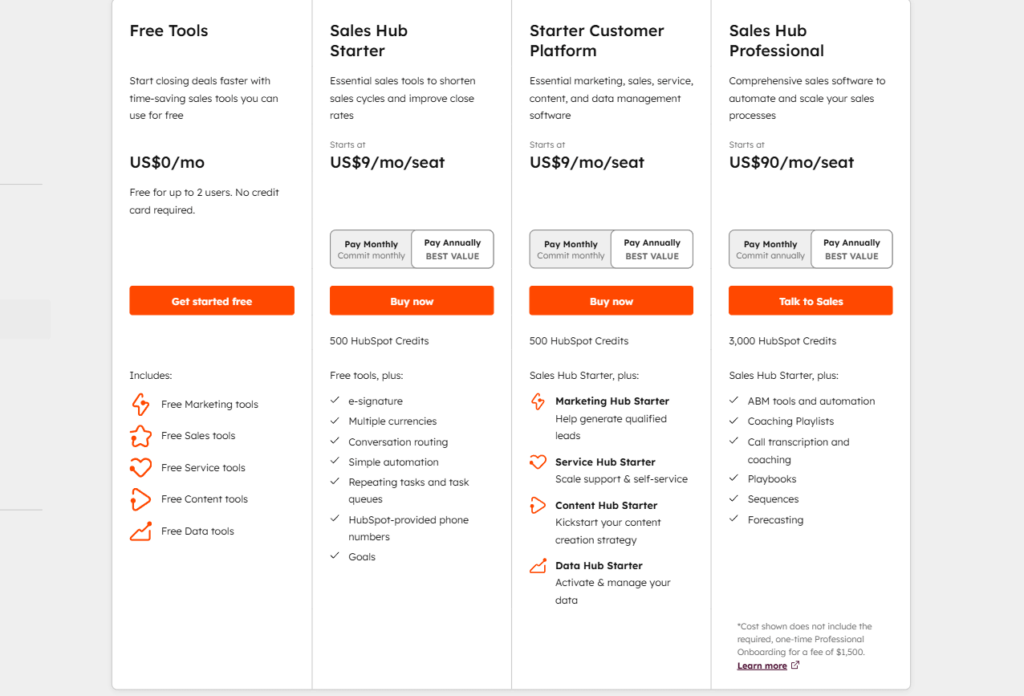Click the Free Service tools heart icon
Viewport: 1024px width, 696px height.
141,467
